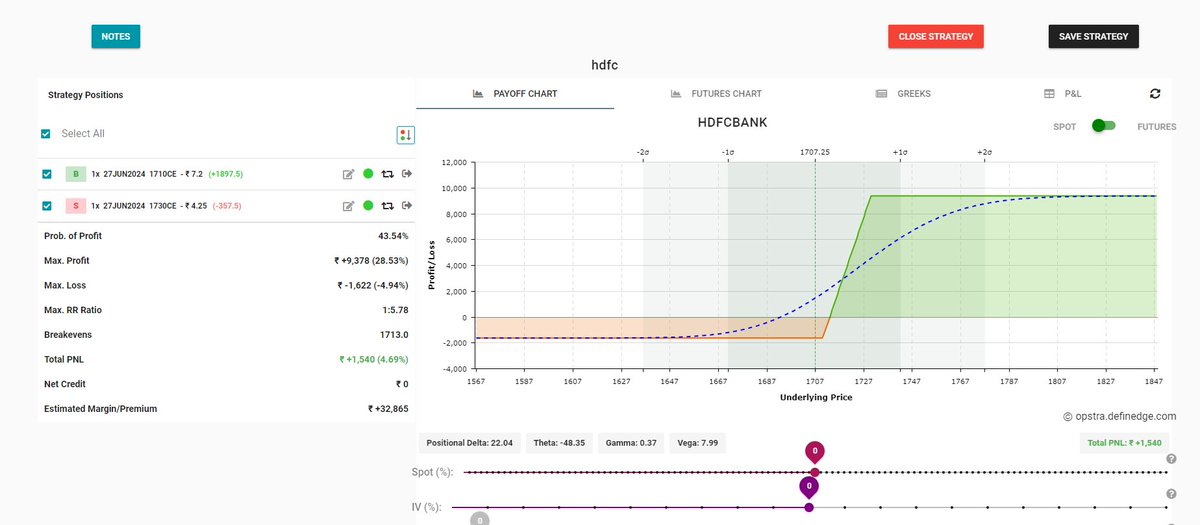1200x525 pixels.
Task: Toggle the S badge on 1730CE position
Action: pos(75,206)
